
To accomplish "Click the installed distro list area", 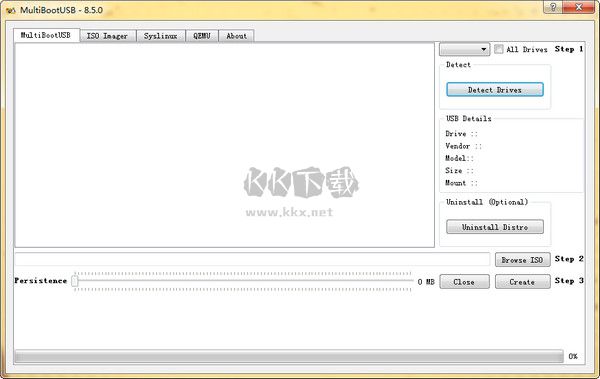I will coord(225,145).
